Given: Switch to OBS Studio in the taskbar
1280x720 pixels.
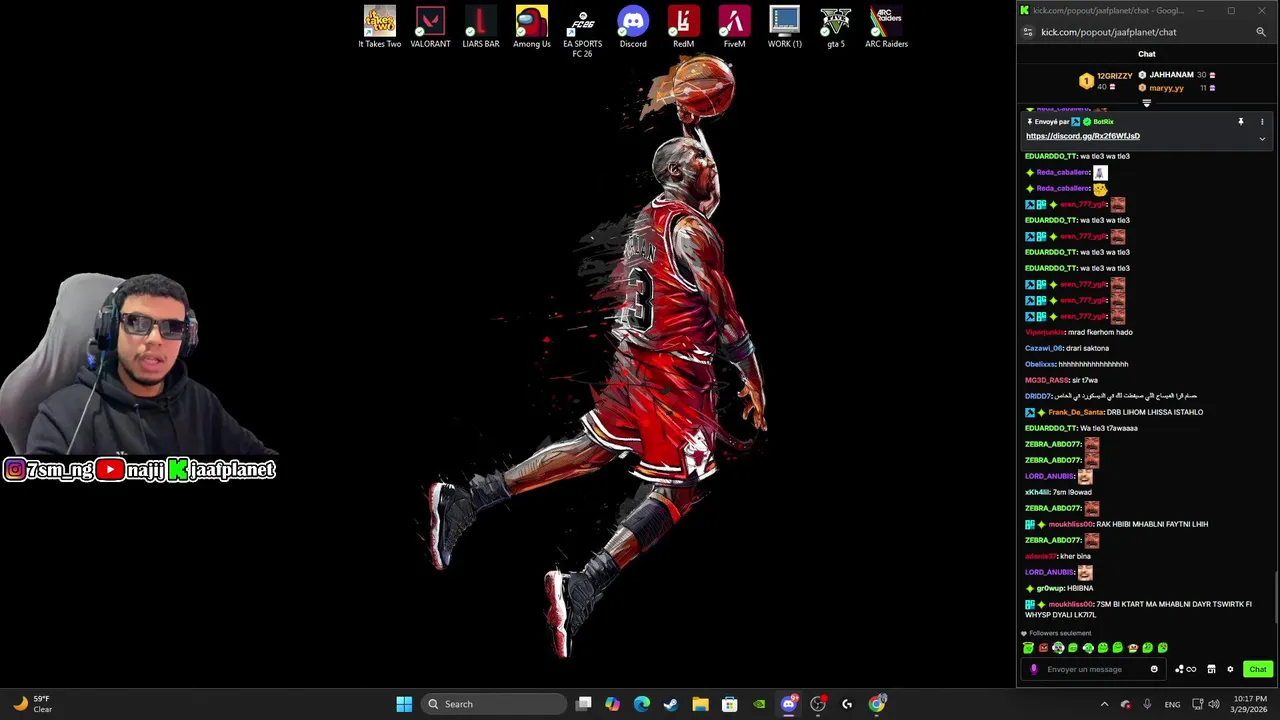Looking at the screenshot, I should (x=818, y=704).
